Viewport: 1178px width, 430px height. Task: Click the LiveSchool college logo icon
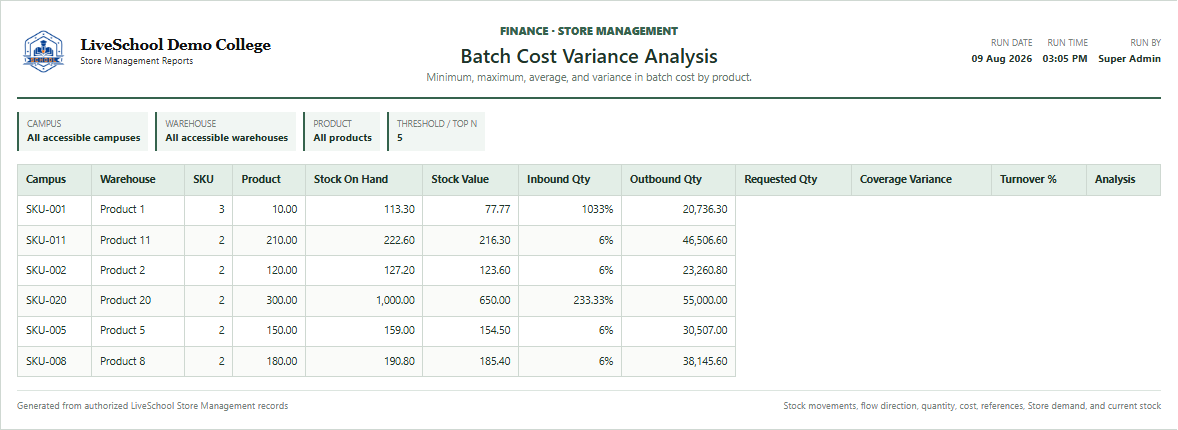click(44, 51)
